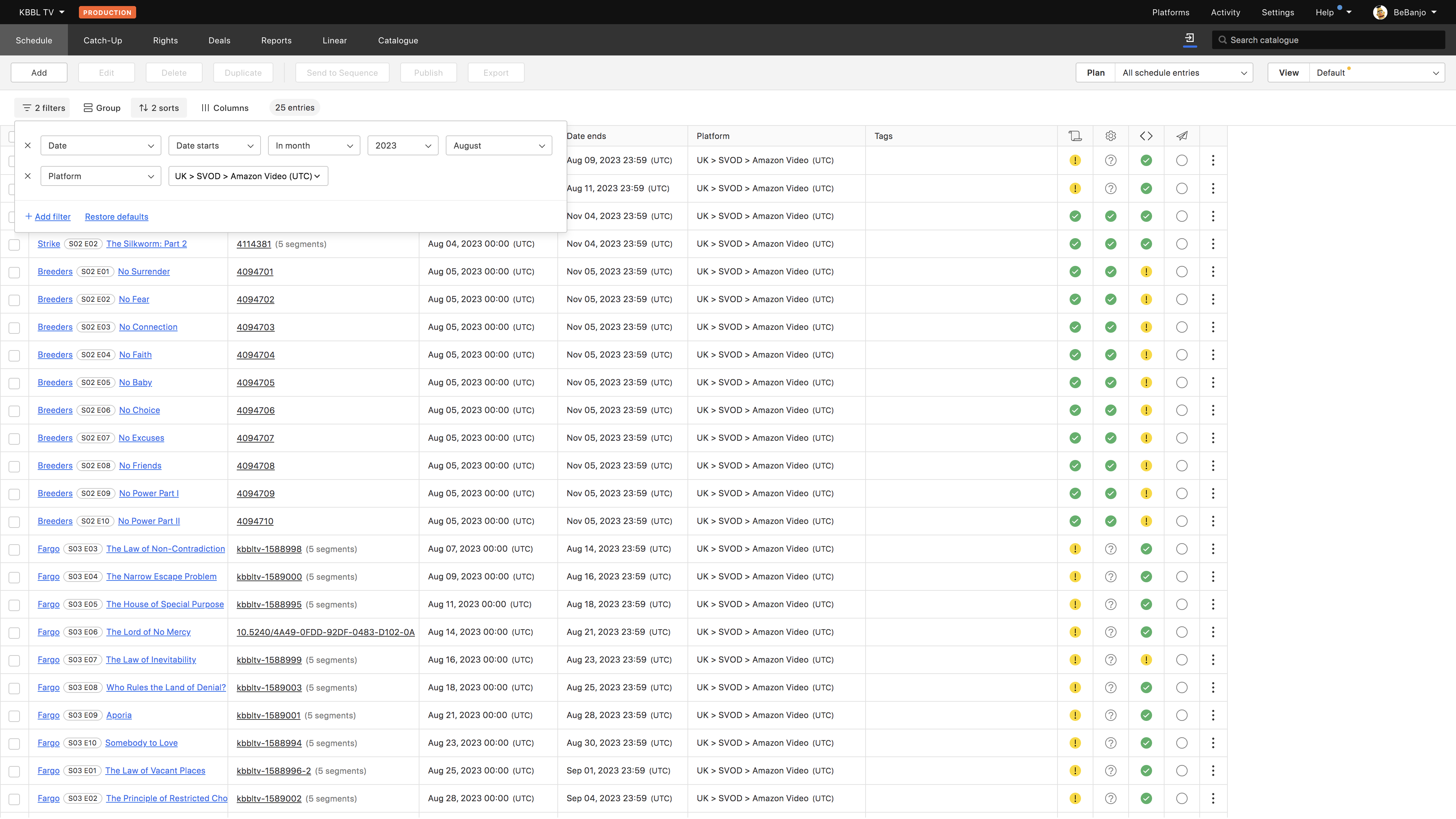Image resolution: width=1456 pixels, height=819 pixels.
Task: Remove the Date filter with X icon
Action: click(x=28, y=145)
